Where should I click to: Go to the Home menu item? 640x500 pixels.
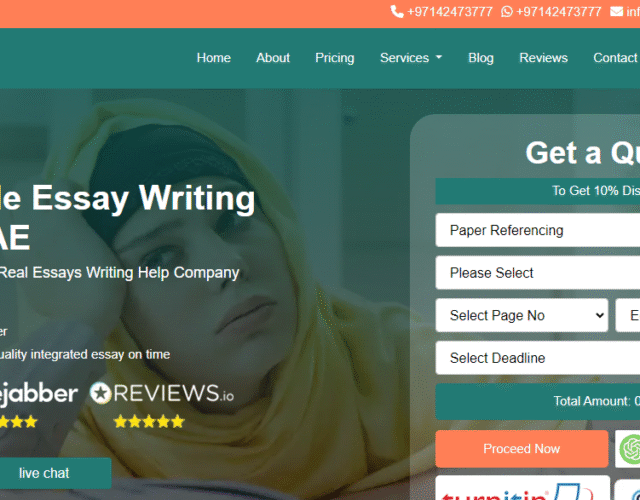pyautogui.click(x=213, y=58)
